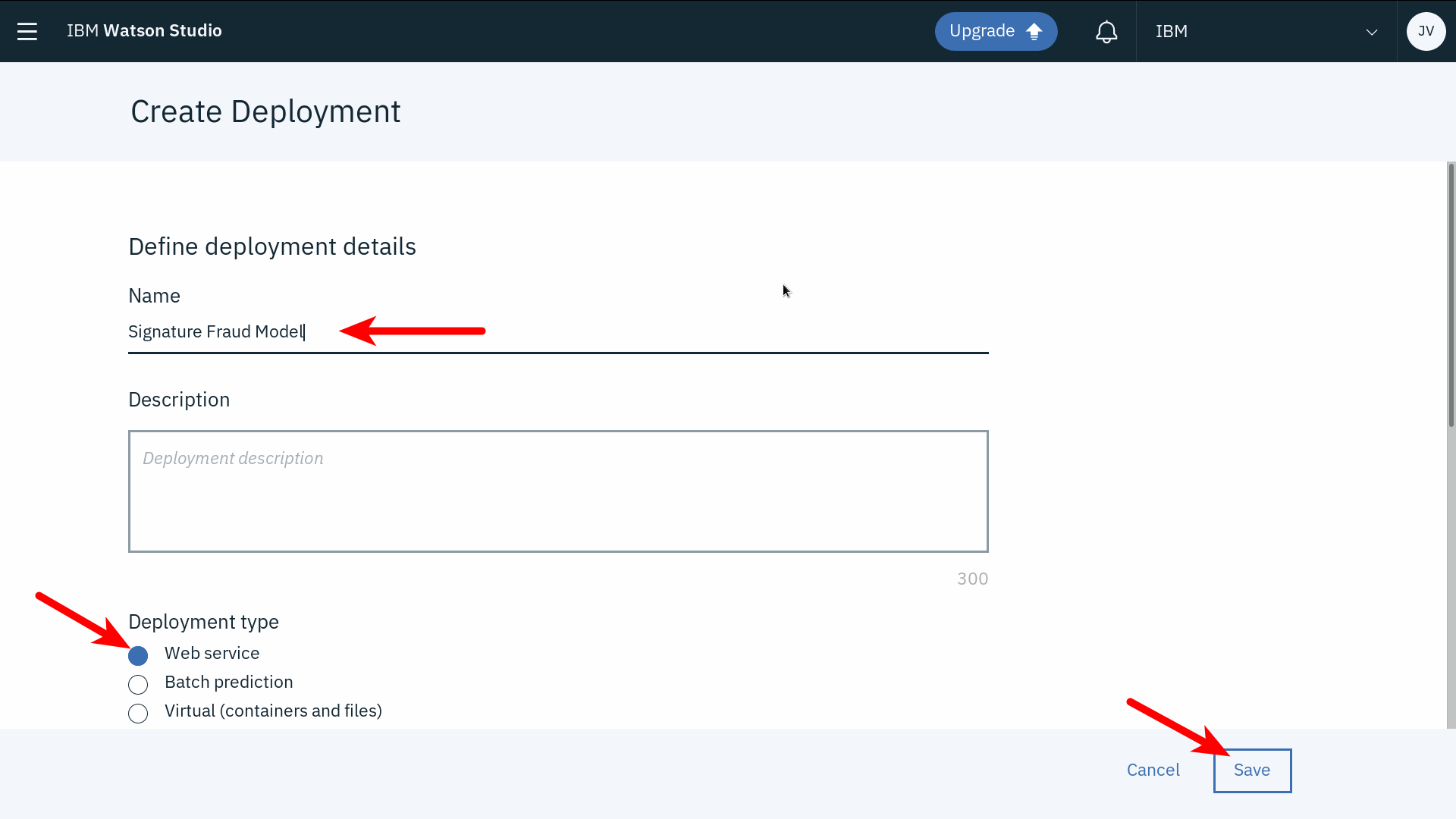Go to IBM Watson Studio home

point(144,31)
